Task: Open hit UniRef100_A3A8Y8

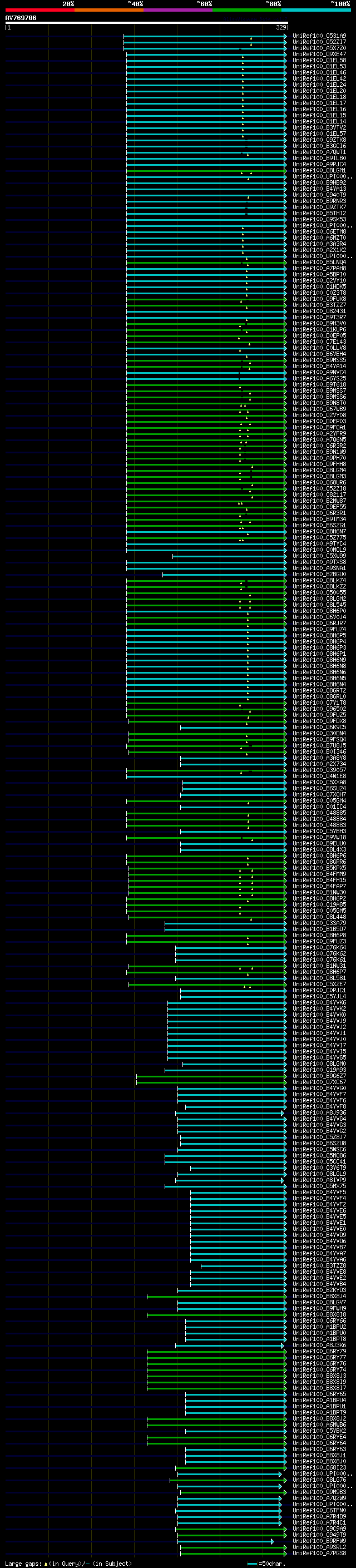Action: (x=319, y=759)
